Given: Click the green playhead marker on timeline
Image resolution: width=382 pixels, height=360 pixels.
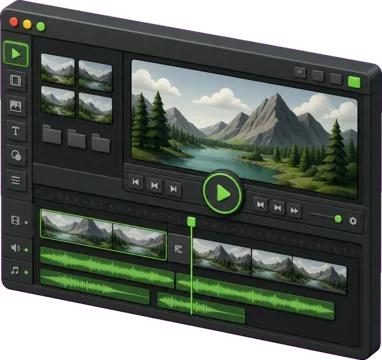Looking at the screenshot, I should (191, 222).
